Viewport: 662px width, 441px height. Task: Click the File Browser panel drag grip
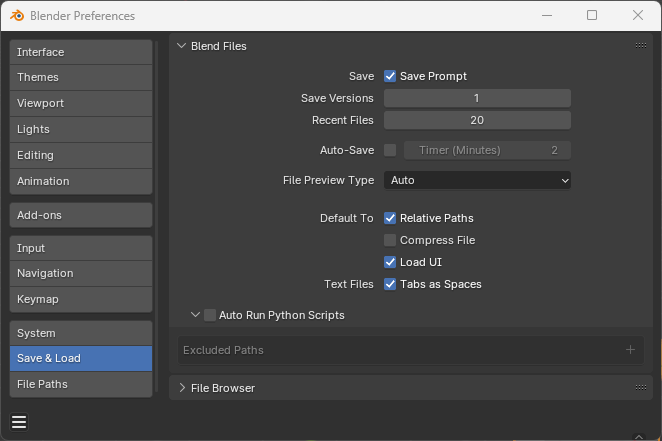click(x=641, y=387)
